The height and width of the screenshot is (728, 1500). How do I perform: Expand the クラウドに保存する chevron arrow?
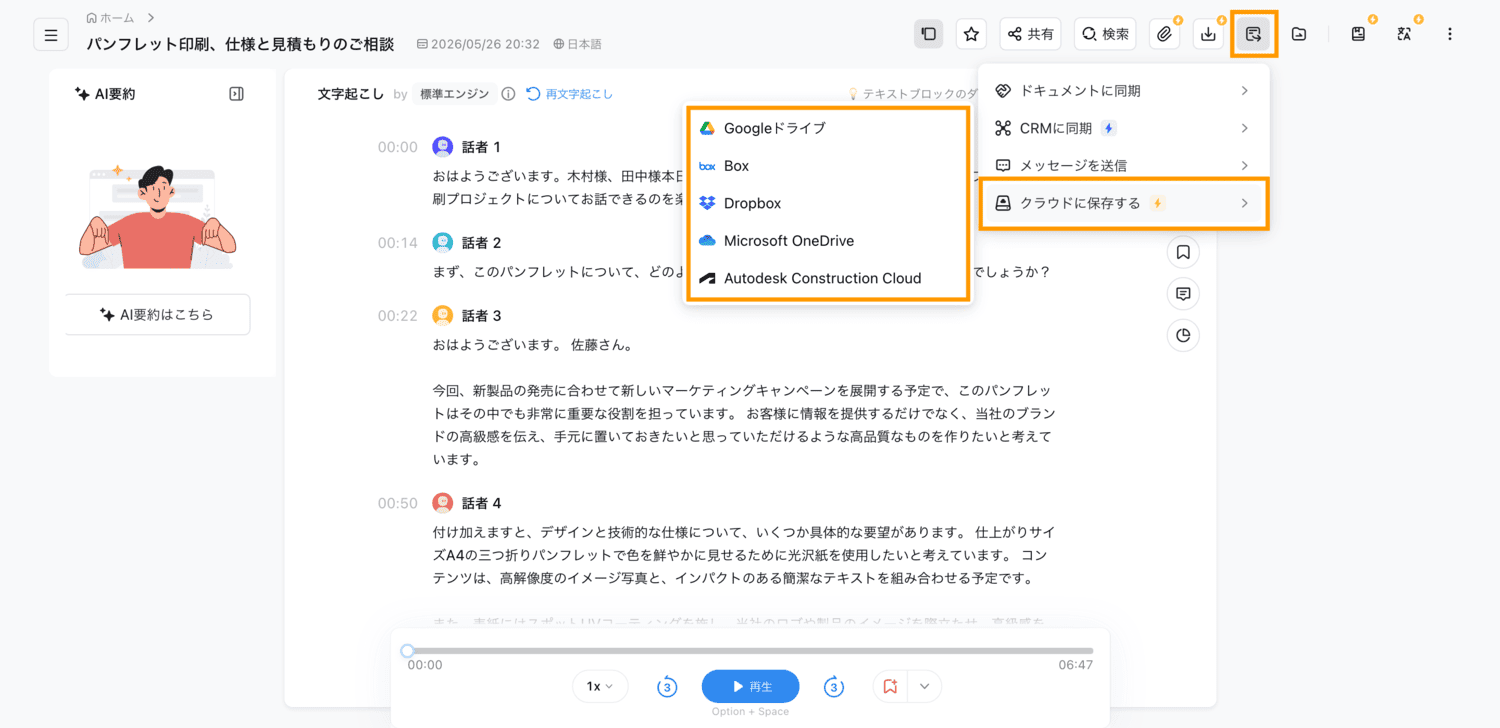pyautogui.click(x=1245, y=203)
